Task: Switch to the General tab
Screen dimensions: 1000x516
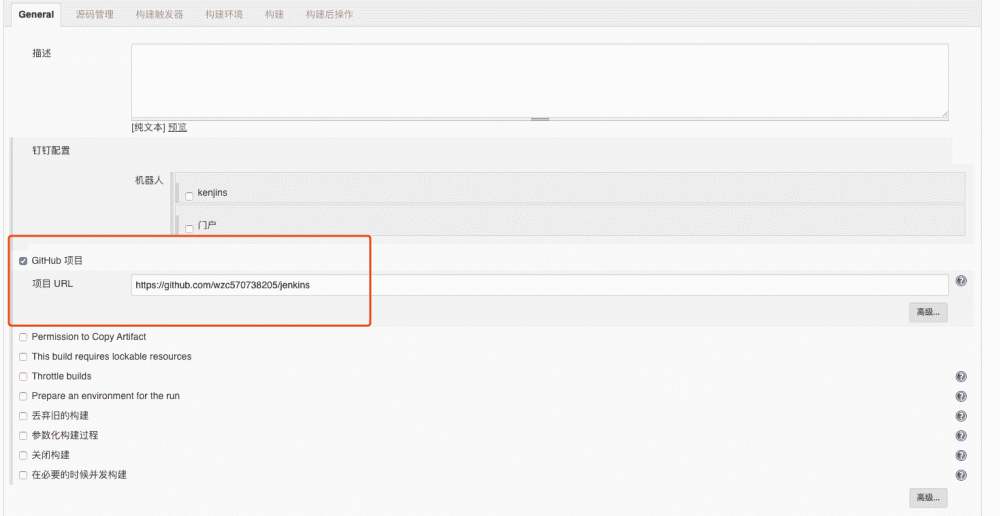Action: pyautogui.click(x=36, y=14)
